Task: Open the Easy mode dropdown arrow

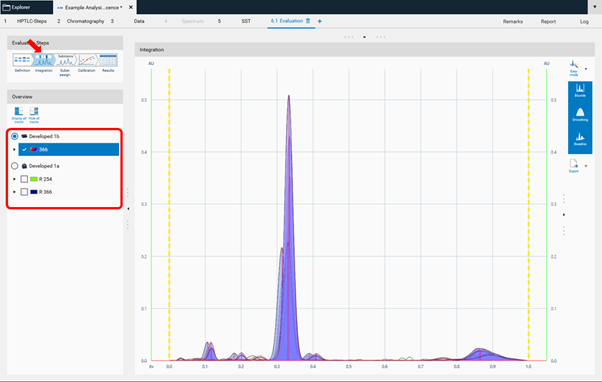Action: [x=586, y=69]
